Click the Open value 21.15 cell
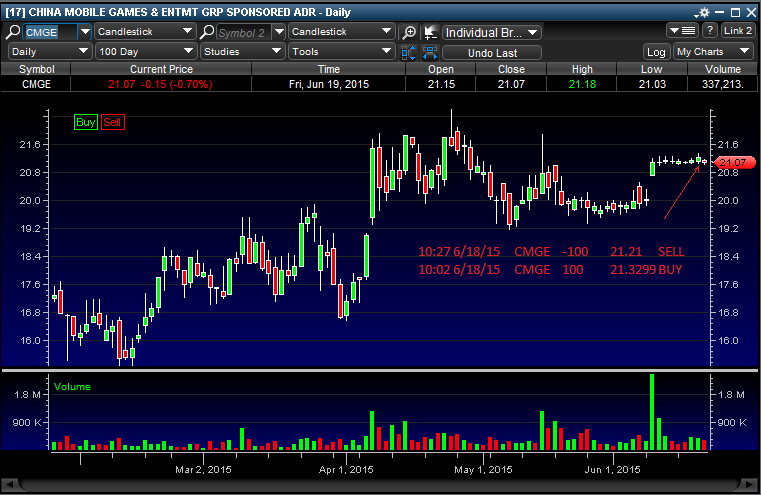 tap(441, 84)
